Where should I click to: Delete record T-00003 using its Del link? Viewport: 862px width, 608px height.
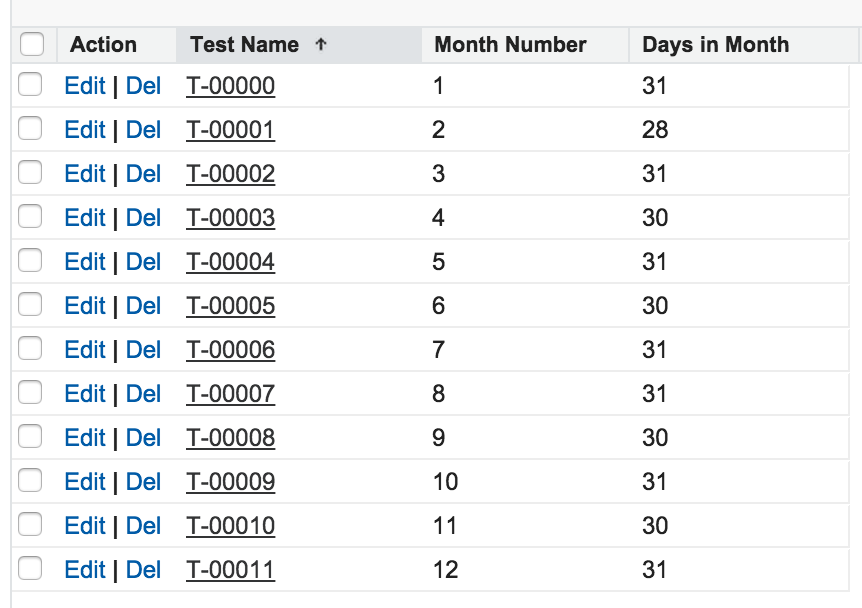(x=143, y=217)
